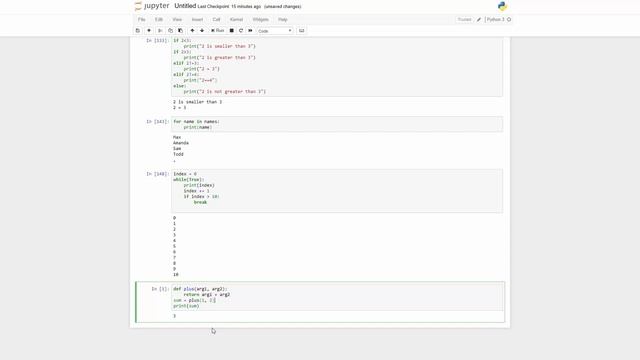640x360 pixels.
Task: Open the Kernel menu
Action: tap(236, 20)
